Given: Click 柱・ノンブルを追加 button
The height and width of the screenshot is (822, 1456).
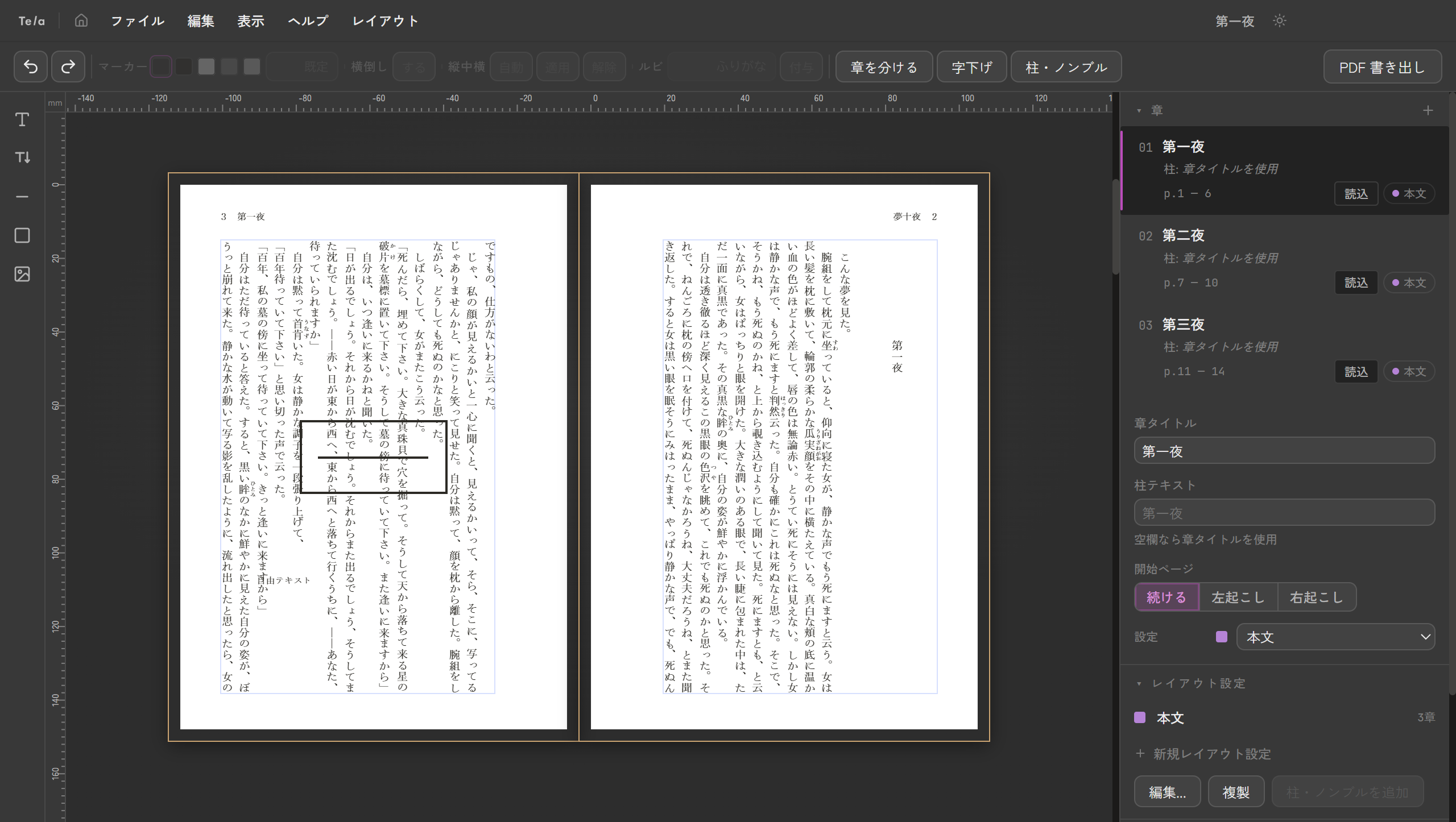Looking at the screenshot, I should coord(1347,792).
